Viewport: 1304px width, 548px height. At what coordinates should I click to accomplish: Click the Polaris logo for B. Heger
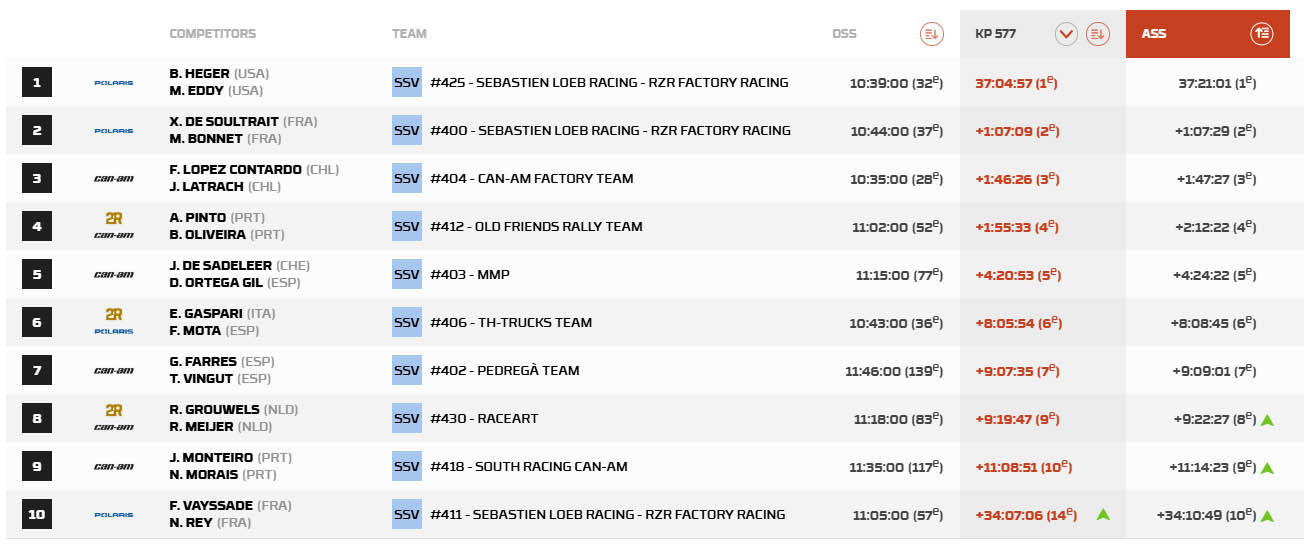113,83
